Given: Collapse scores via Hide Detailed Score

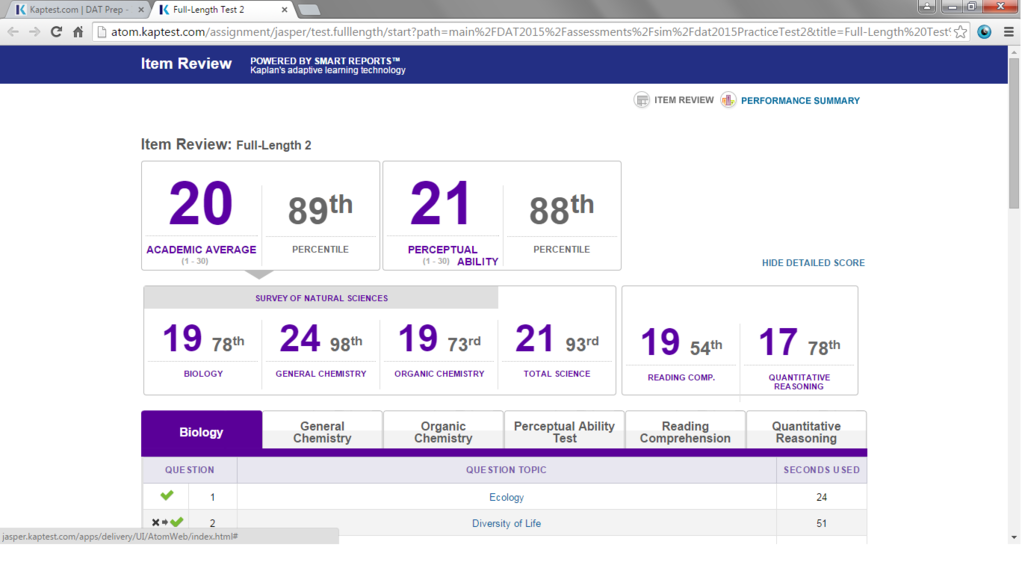Looking at the screenshot, I should (x=813, y=263).
